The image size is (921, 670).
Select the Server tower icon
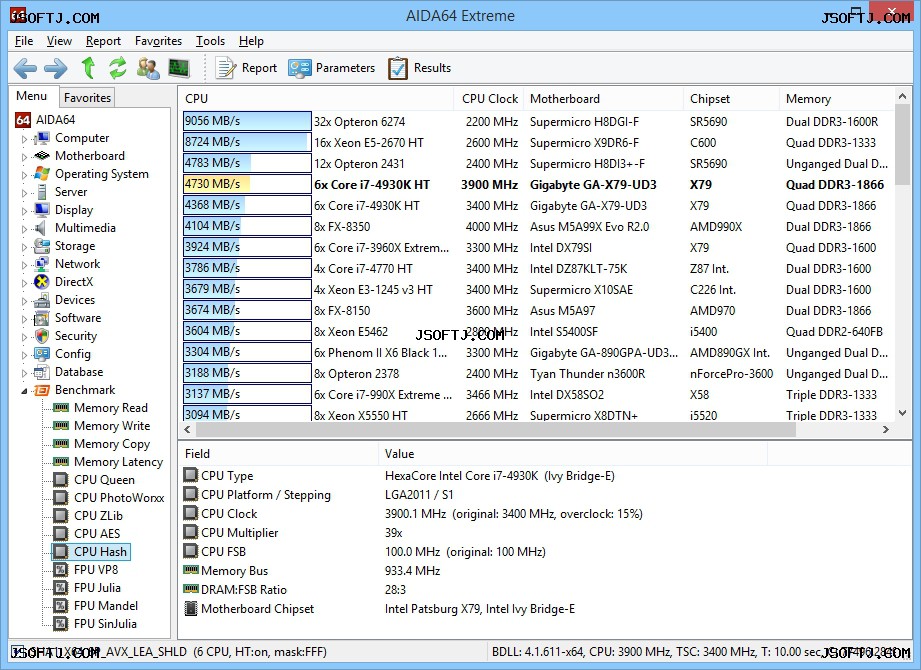pos(42,192)
